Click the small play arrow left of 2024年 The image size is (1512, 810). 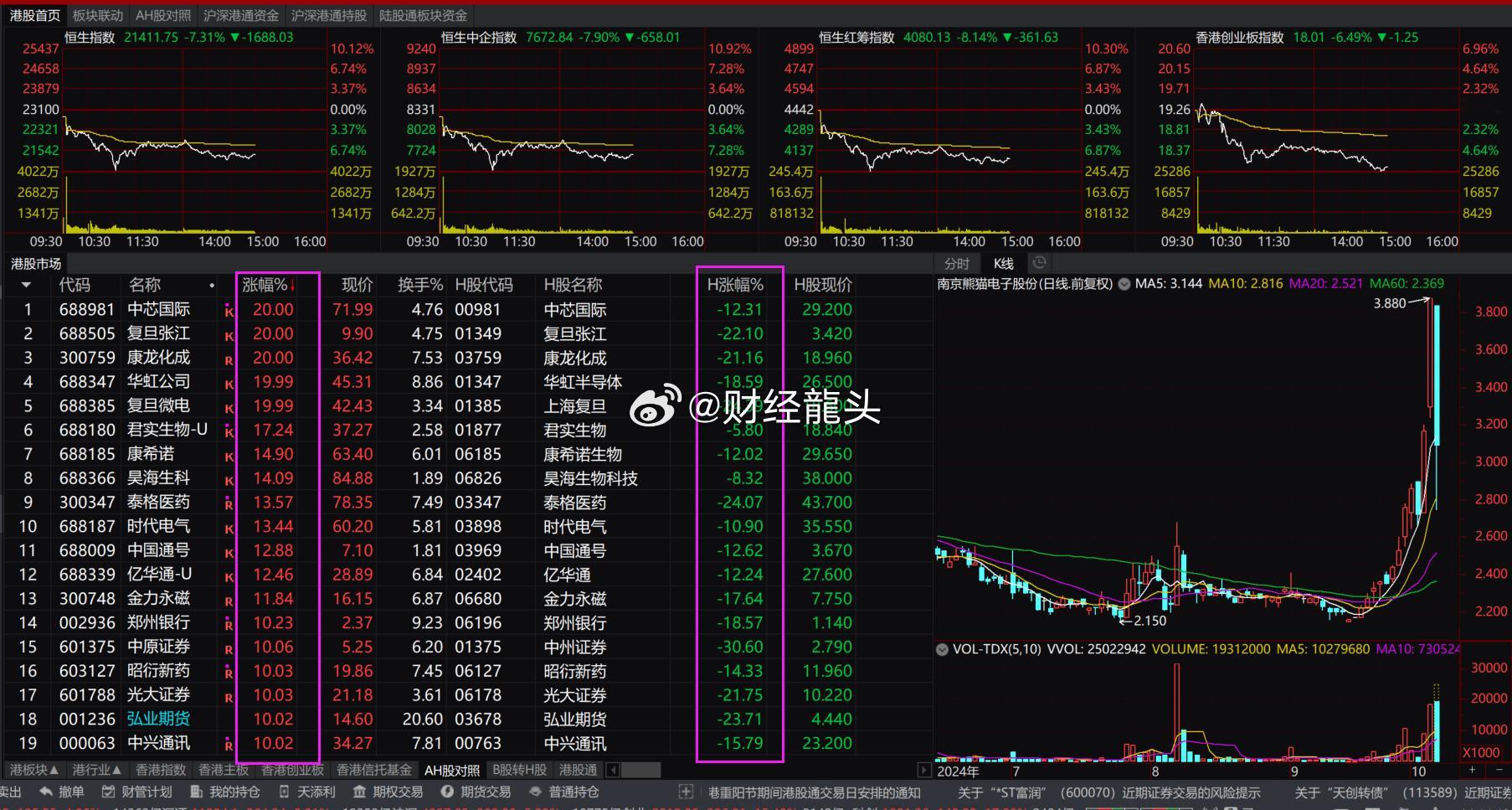coord(924,770)
